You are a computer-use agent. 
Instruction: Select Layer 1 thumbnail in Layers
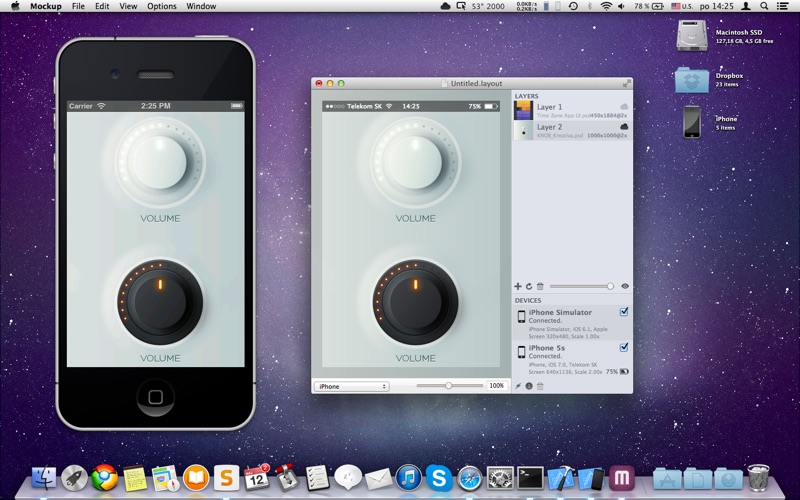click(523, 110)
